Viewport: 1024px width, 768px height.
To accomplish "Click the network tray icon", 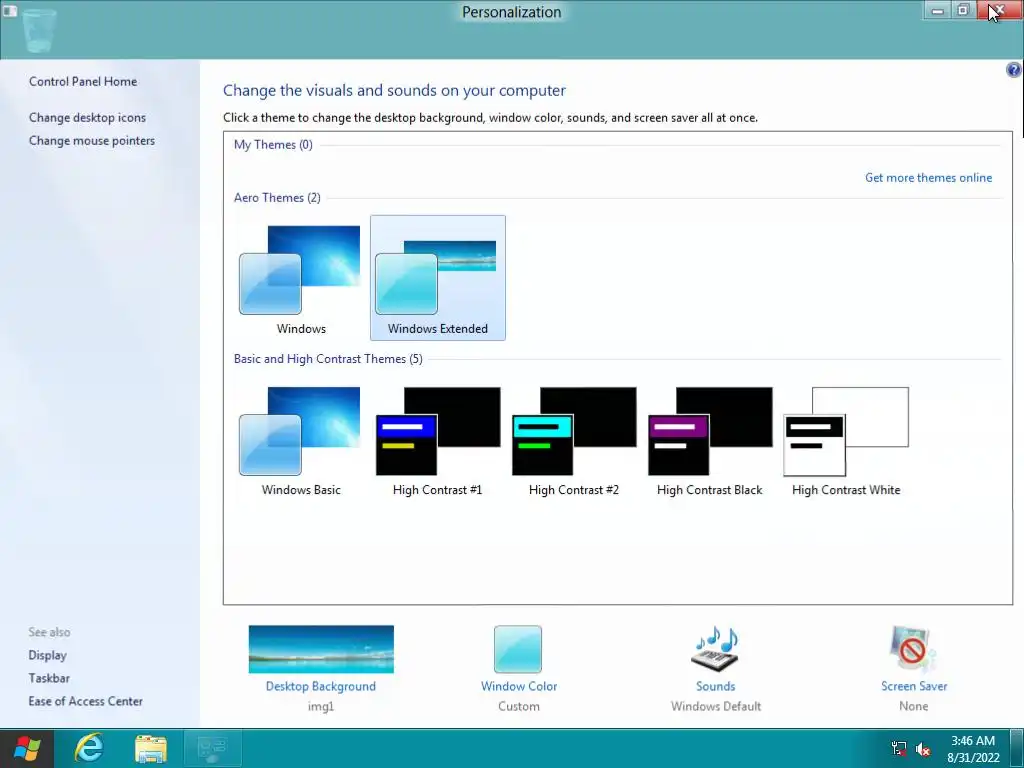I will click(899, 749).
